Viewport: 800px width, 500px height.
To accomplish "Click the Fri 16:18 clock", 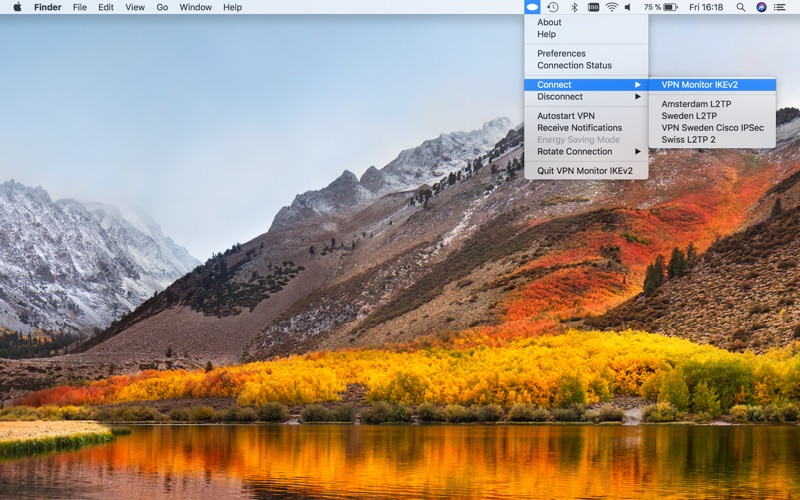I will [x=706, y=7].
